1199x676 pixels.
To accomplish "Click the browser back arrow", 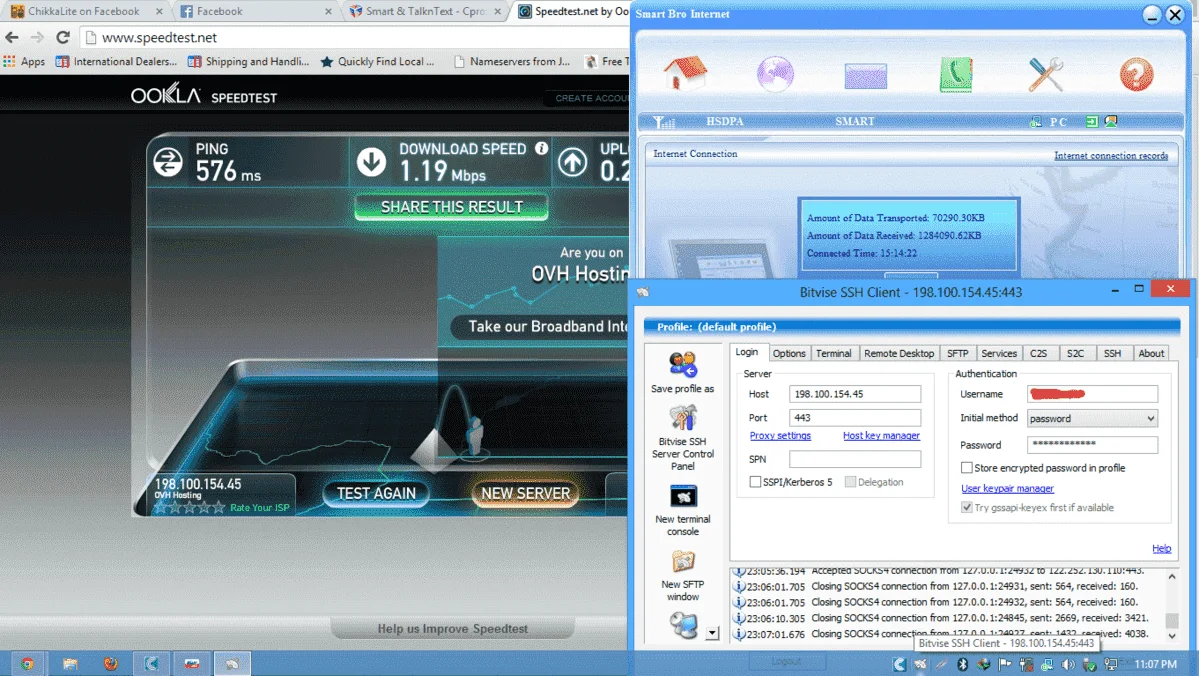I will coord(12,37).
